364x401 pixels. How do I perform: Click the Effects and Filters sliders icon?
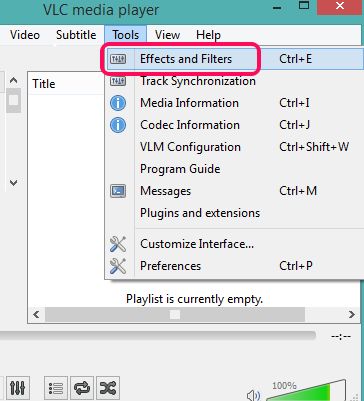pyautogui.click(x=118, y=59)
